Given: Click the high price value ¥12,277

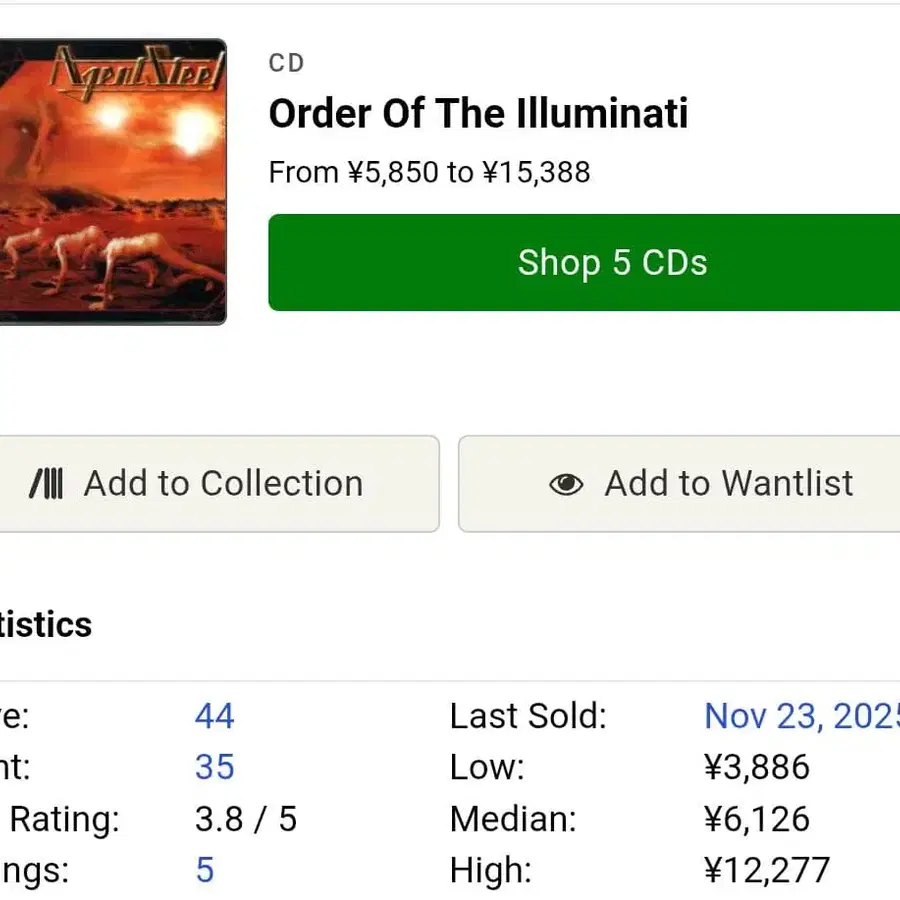Looking at the screenshot, I should pos(767,870).
